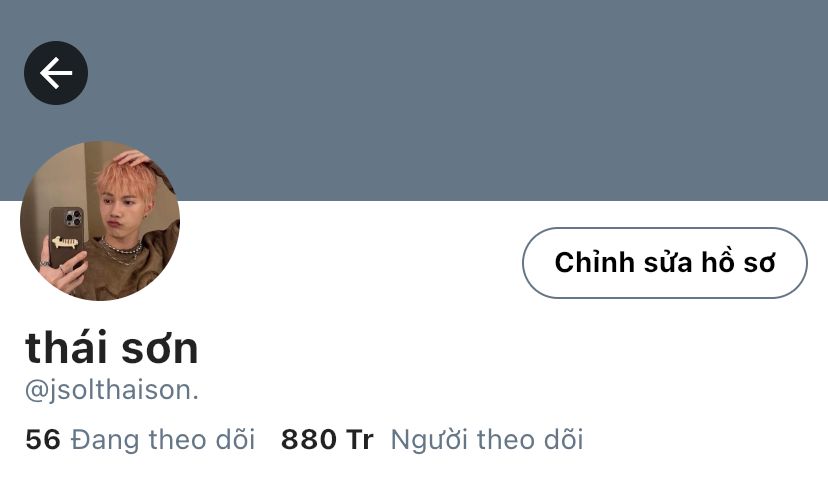Open the round profile photo of thái sơn
The image size is (828, 501).
click(x=100, y=220)
